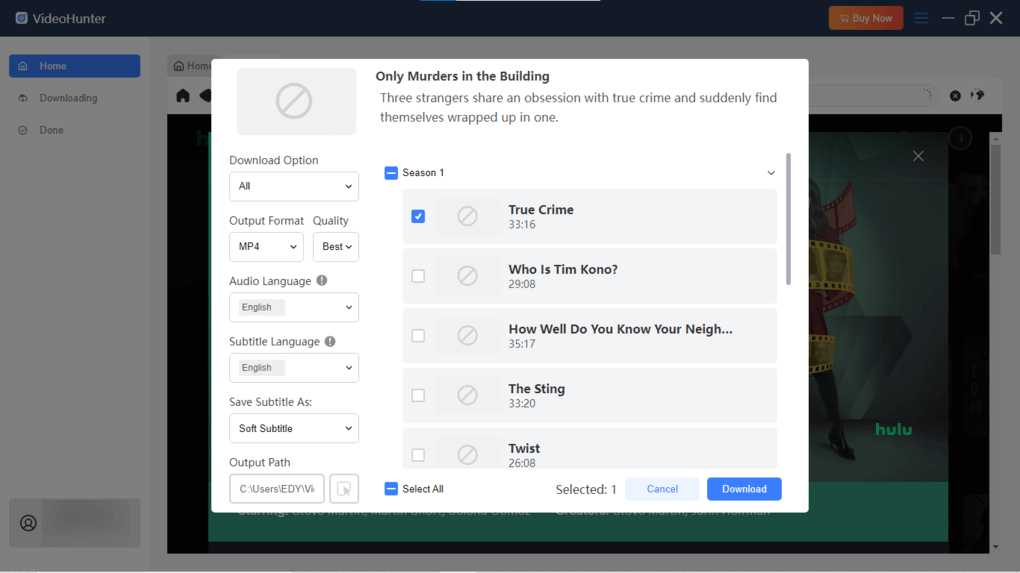
Task: Toggle the Select All checkbox
Action: pos(391,488)
